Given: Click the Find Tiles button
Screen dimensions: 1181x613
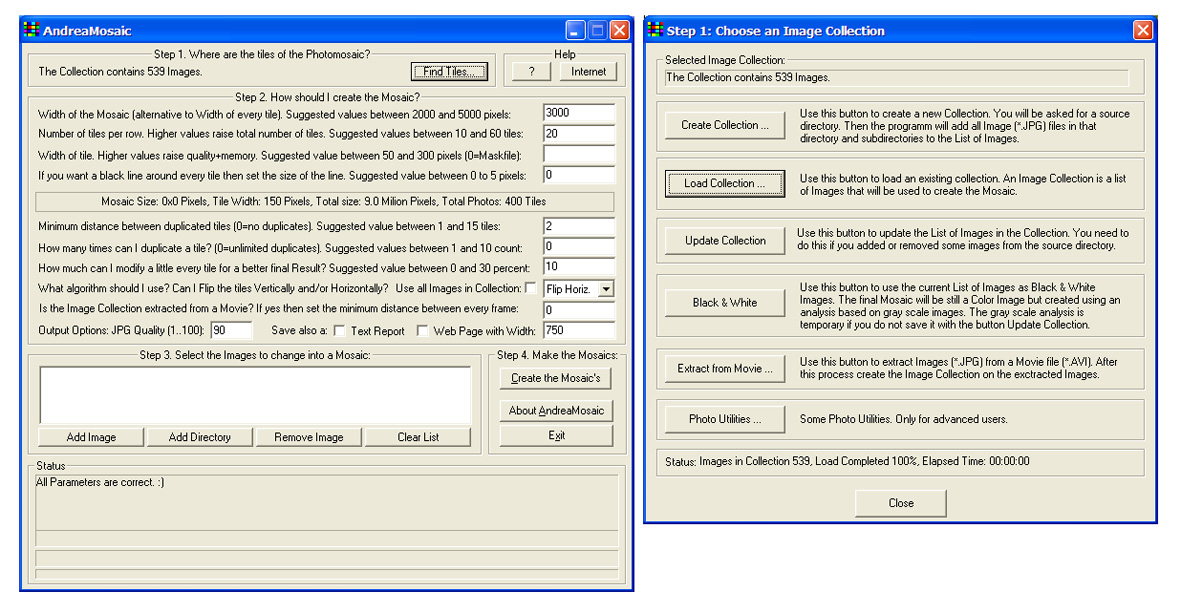Looking at the screenshot, I should [450, 72].
